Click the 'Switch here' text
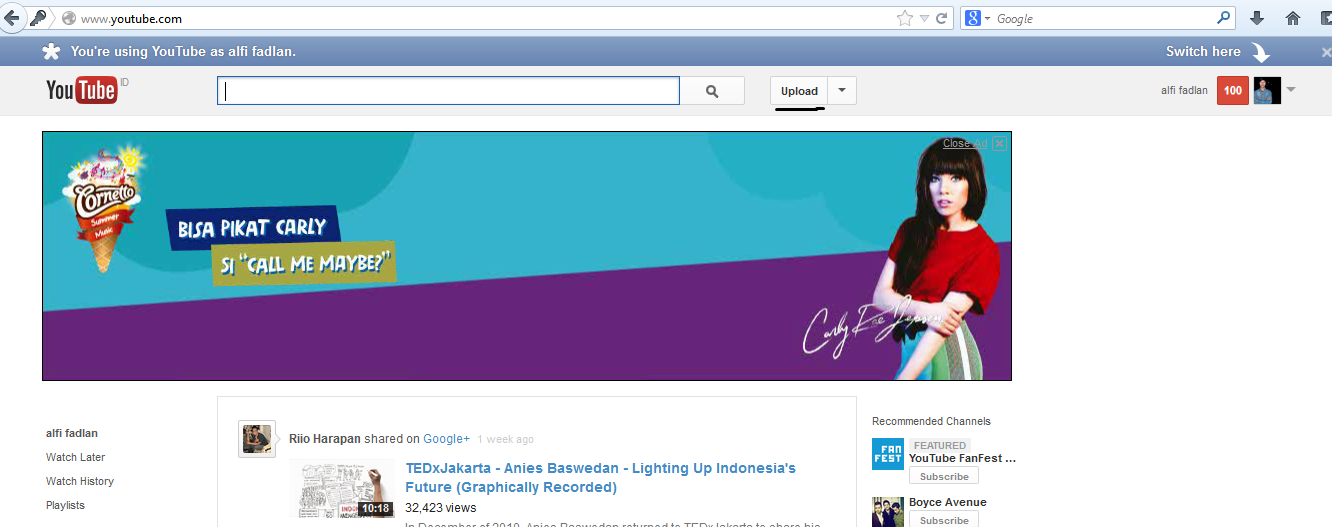 pos(1203,51)
